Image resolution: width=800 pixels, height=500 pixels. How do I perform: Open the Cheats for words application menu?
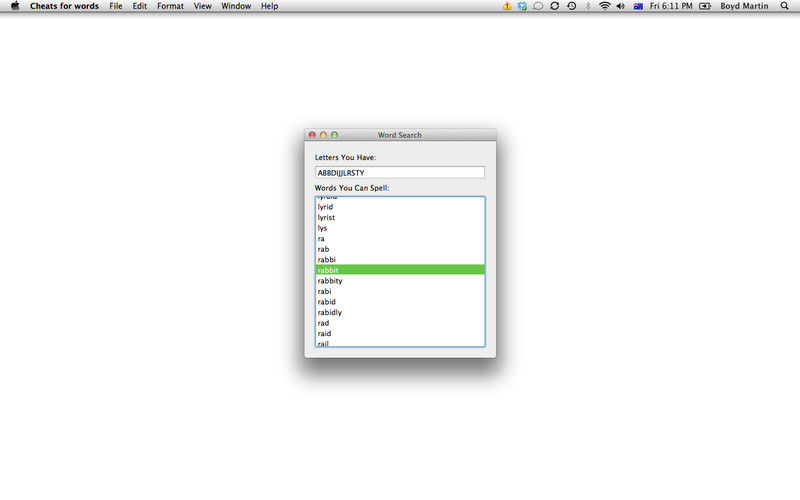(64, 6)
